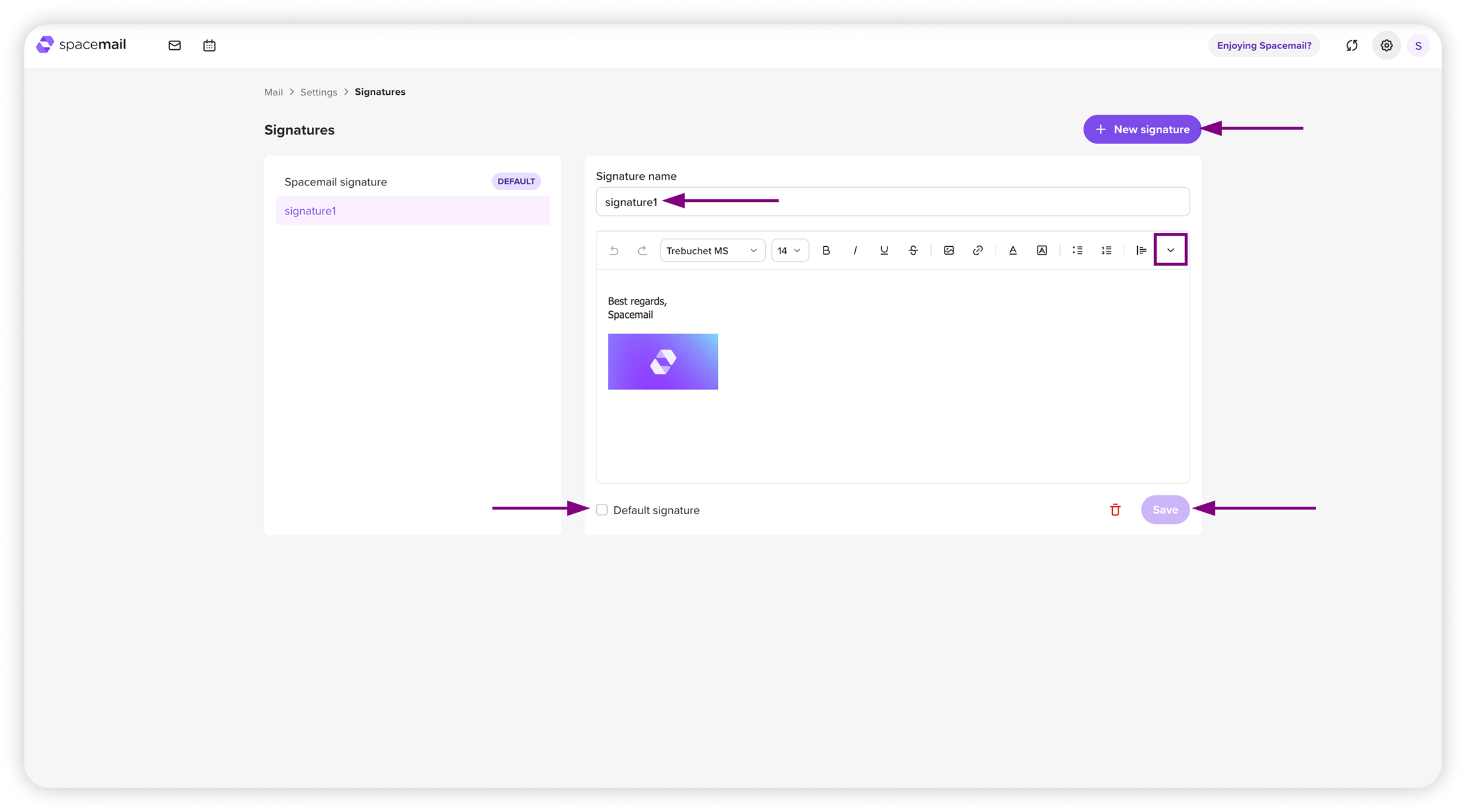The image size is (1466, 812).
Task: Click the Bold formatting icon
Action: click(826, 250)
